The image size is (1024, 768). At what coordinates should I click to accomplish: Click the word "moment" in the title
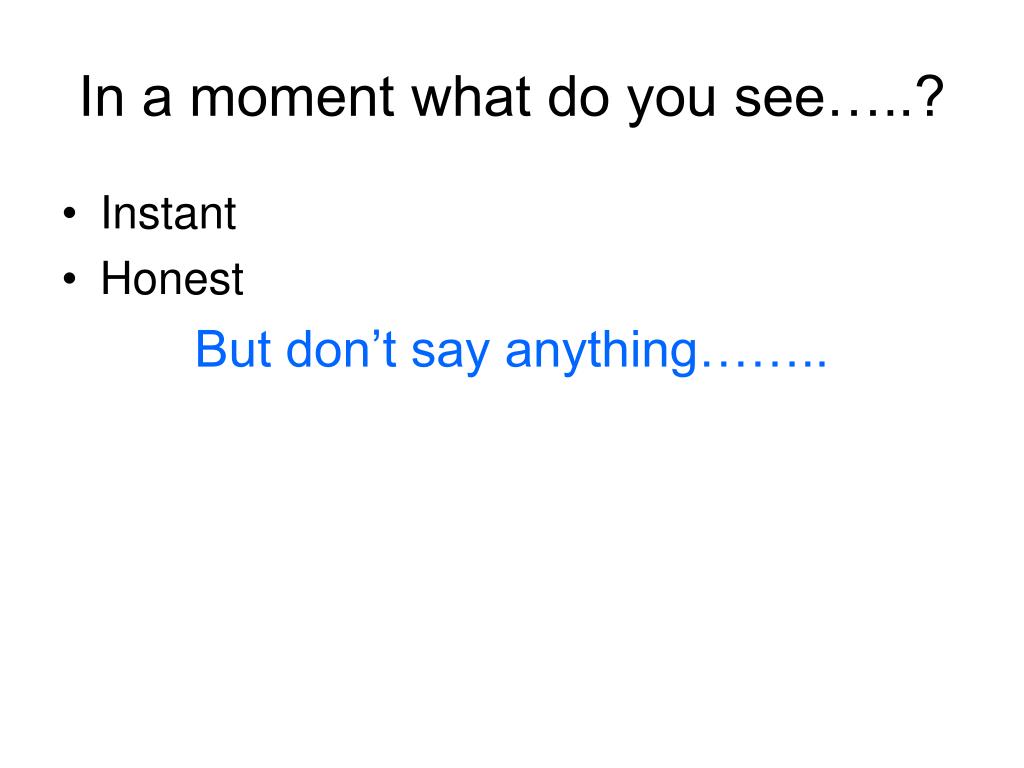292,98
